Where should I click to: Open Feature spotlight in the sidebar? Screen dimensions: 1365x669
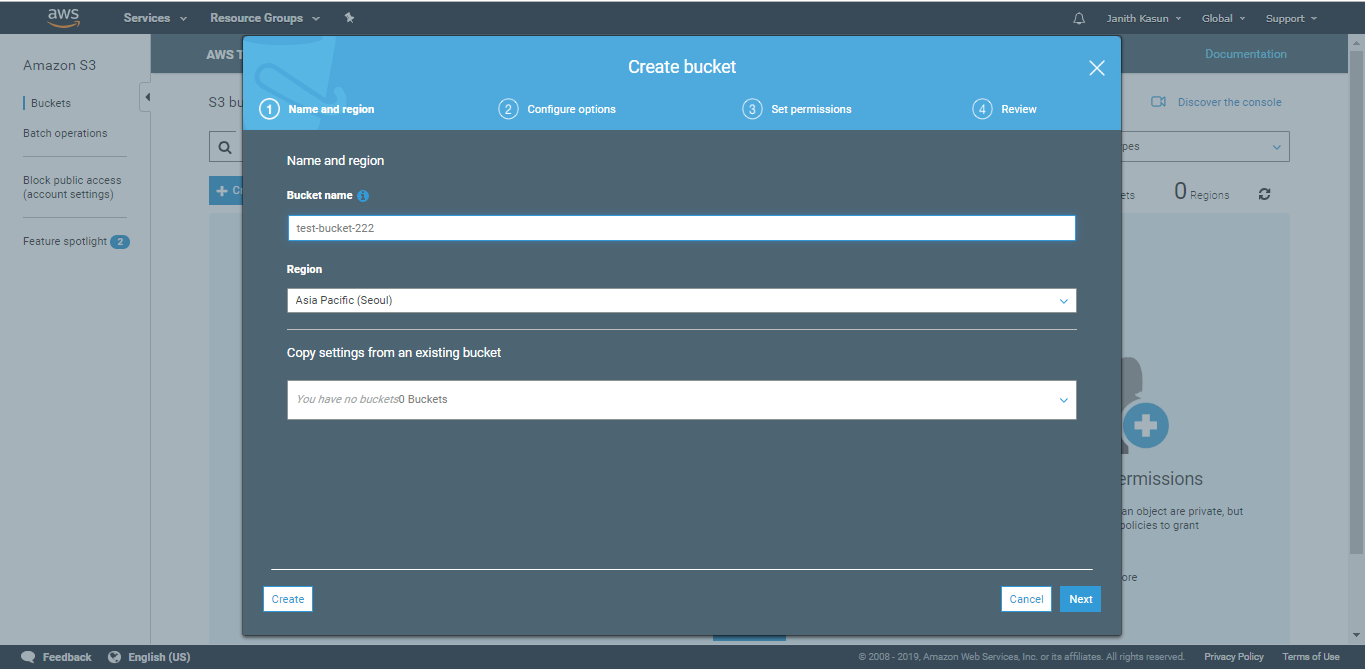point(65,241)
